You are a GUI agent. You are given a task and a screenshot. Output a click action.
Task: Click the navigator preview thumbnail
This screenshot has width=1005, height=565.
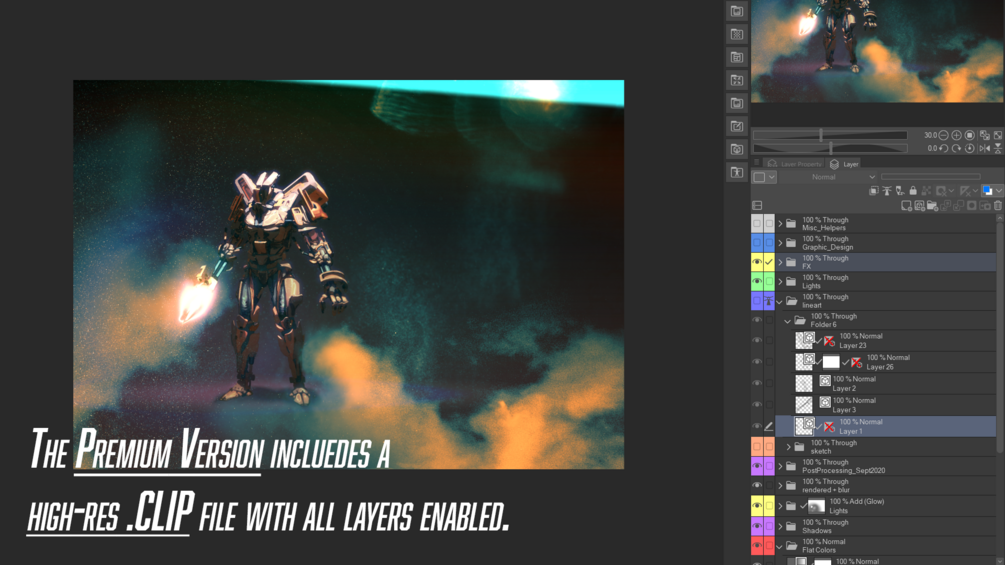(877, 51)
